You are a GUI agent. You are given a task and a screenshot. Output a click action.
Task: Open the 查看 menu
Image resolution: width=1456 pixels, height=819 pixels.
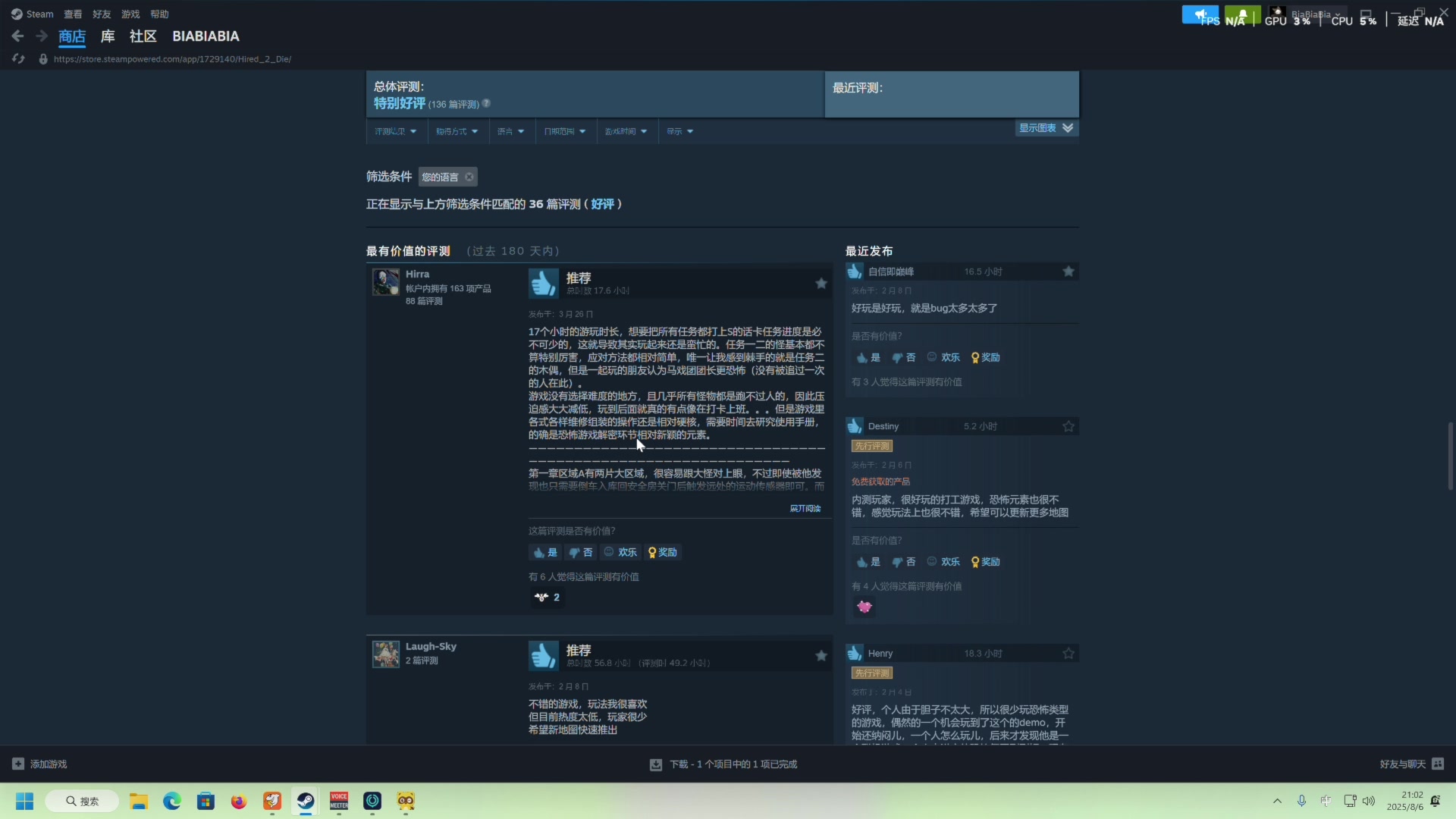pyautogui.click(x=73, y=14)
